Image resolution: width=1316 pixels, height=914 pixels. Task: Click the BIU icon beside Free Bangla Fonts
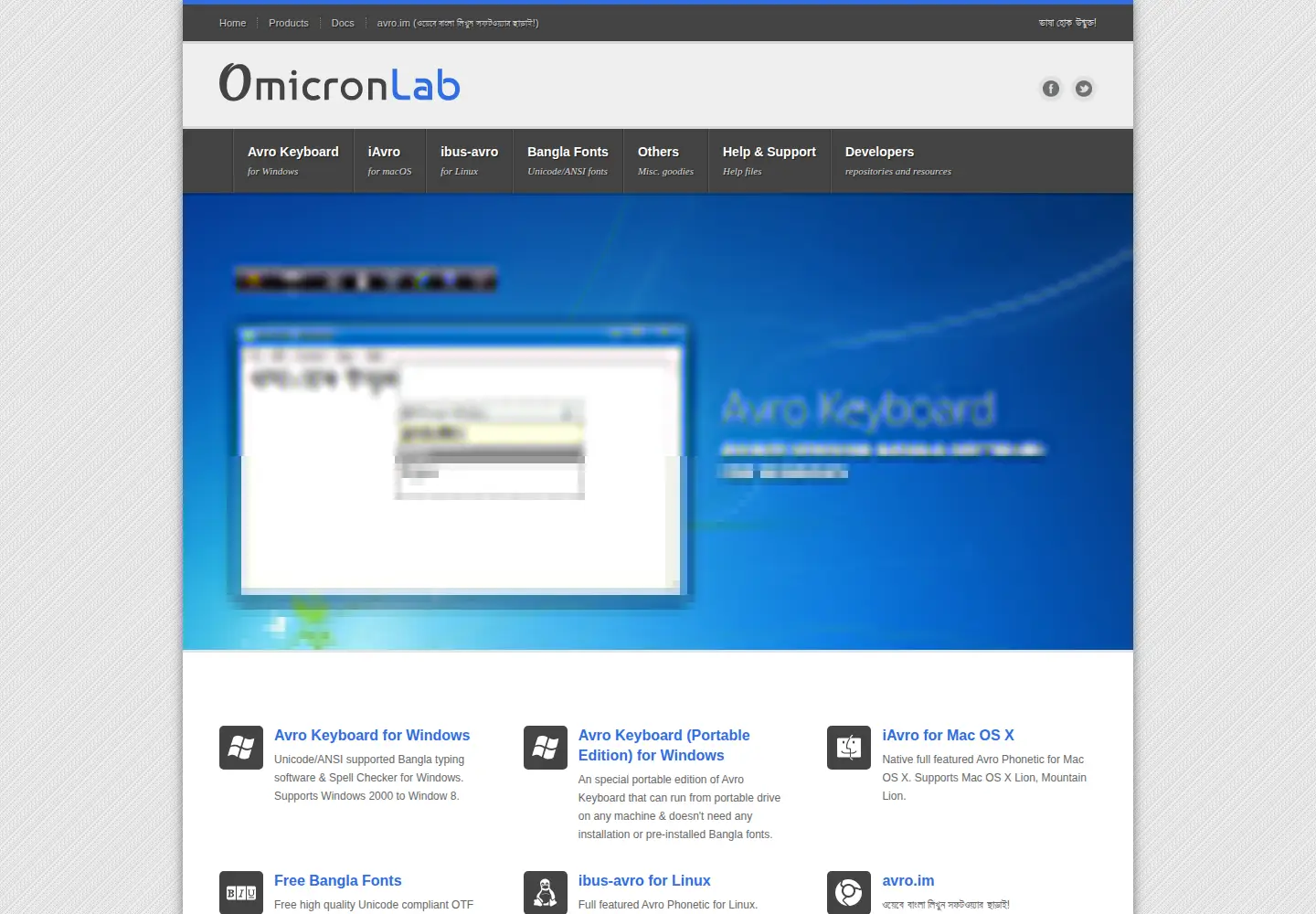click(241, 892)
